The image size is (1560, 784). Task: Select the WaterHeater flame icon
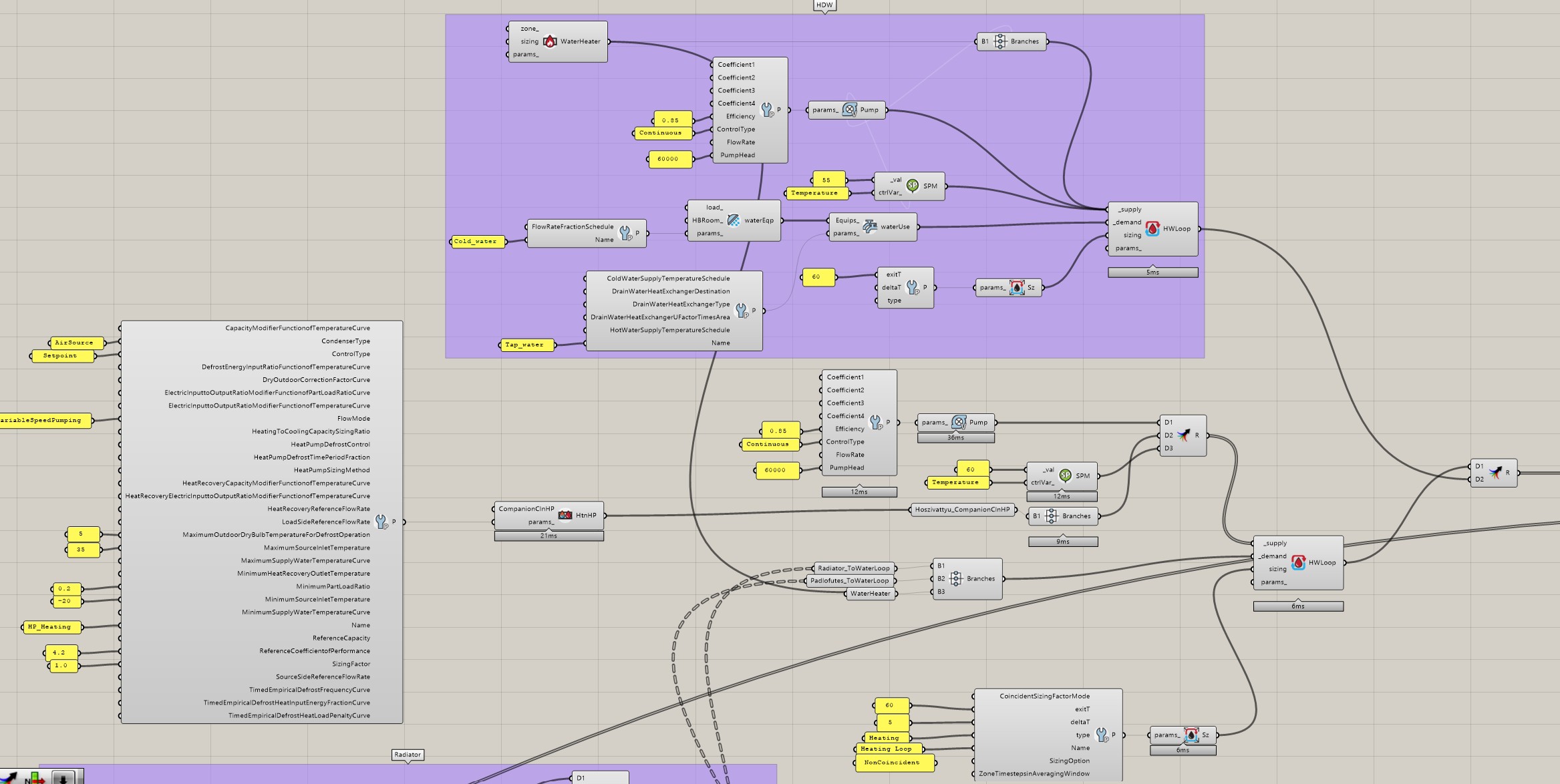click(550, 41)
